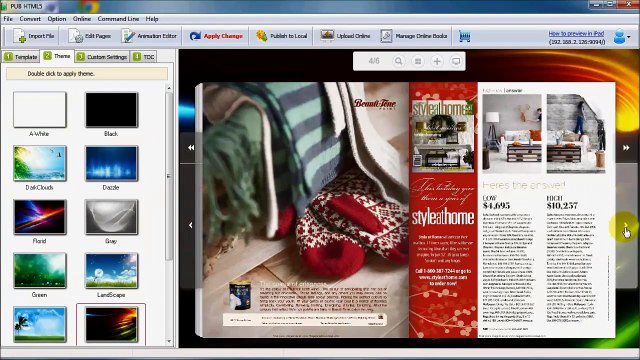Click the shopping cart icon in toolbar
This screenshot has width=640, height=360.
click(464, 36)
